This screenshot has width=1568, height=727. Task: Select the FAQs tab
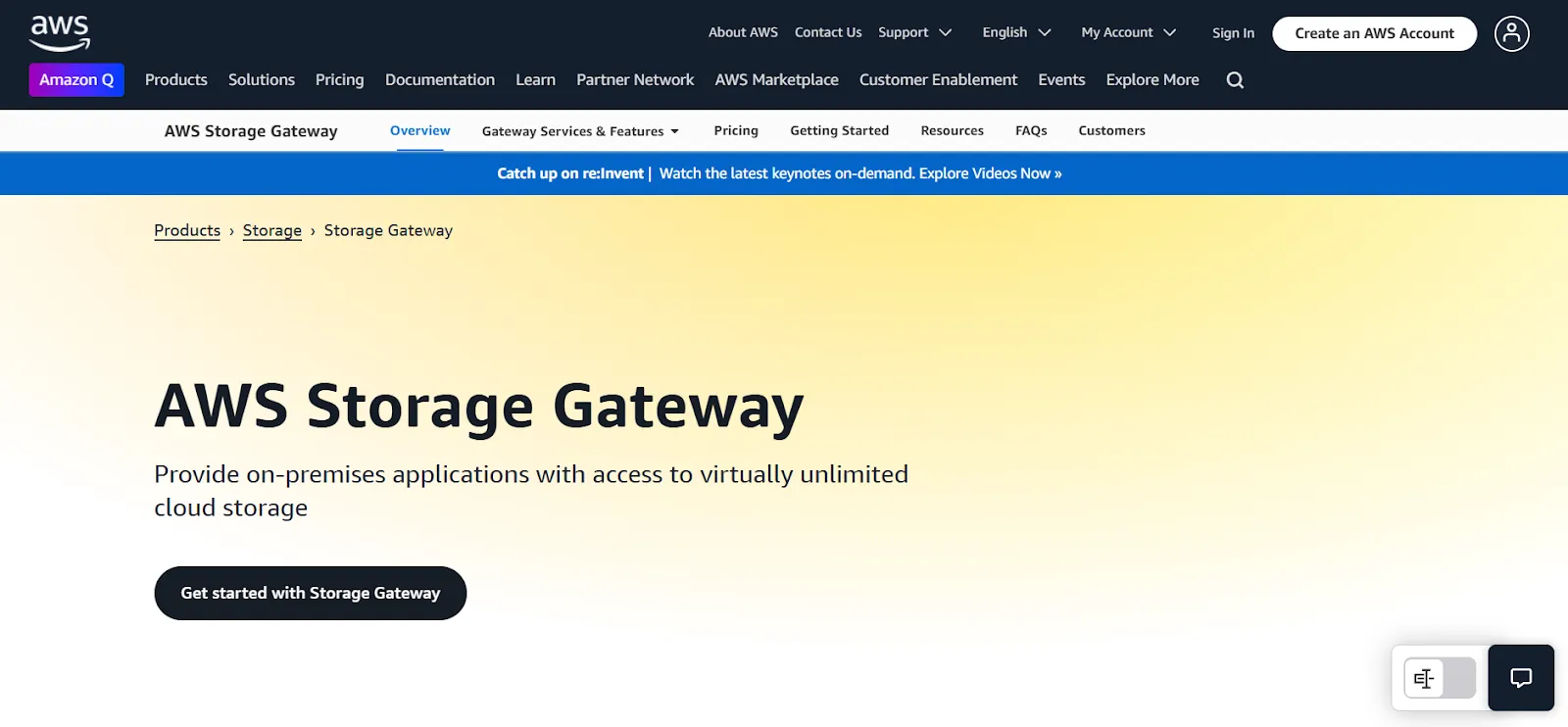pyautogui.click(x=1031, y=130)
